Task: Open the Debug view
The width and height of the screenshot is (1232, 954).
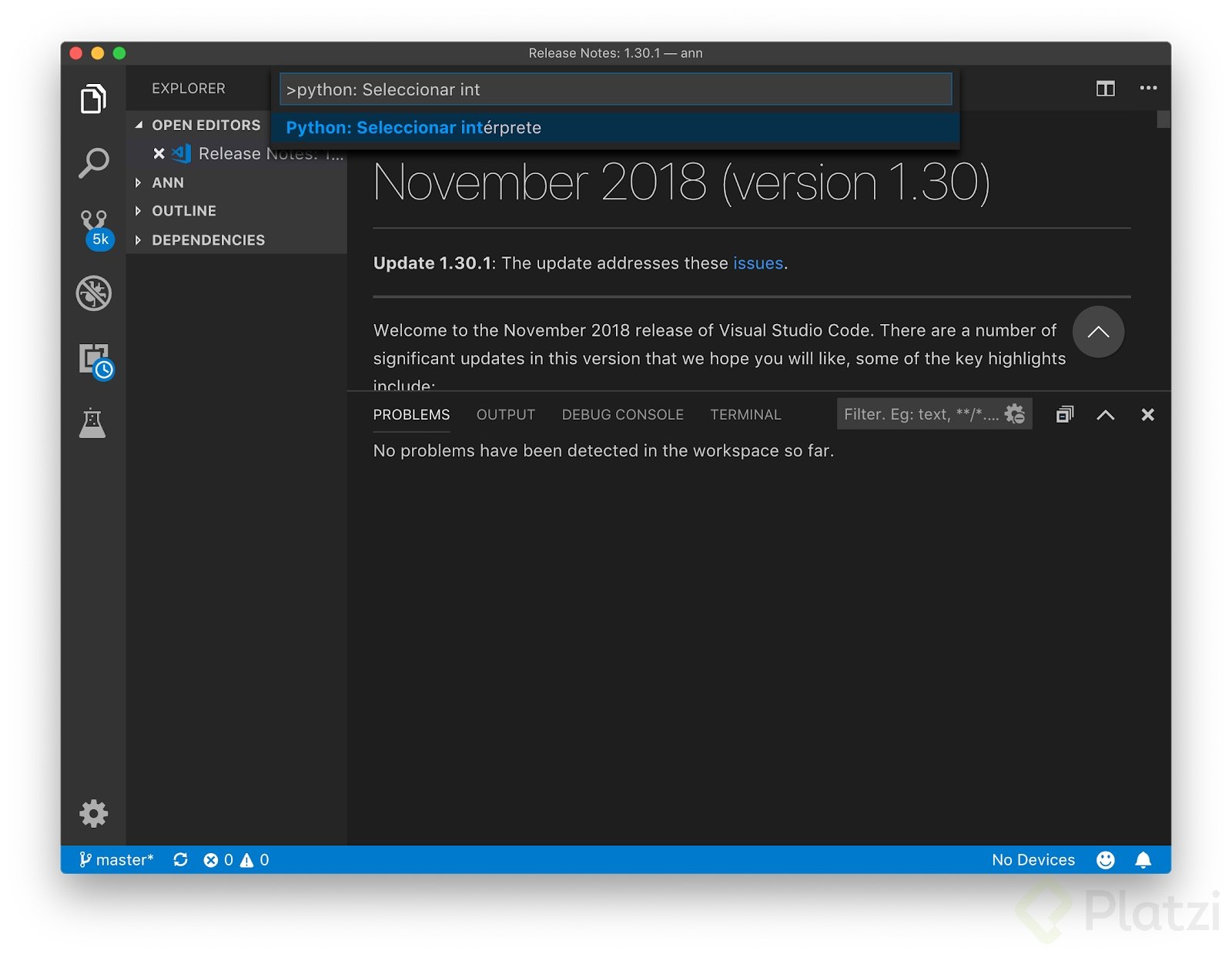Action: point(94,293)
